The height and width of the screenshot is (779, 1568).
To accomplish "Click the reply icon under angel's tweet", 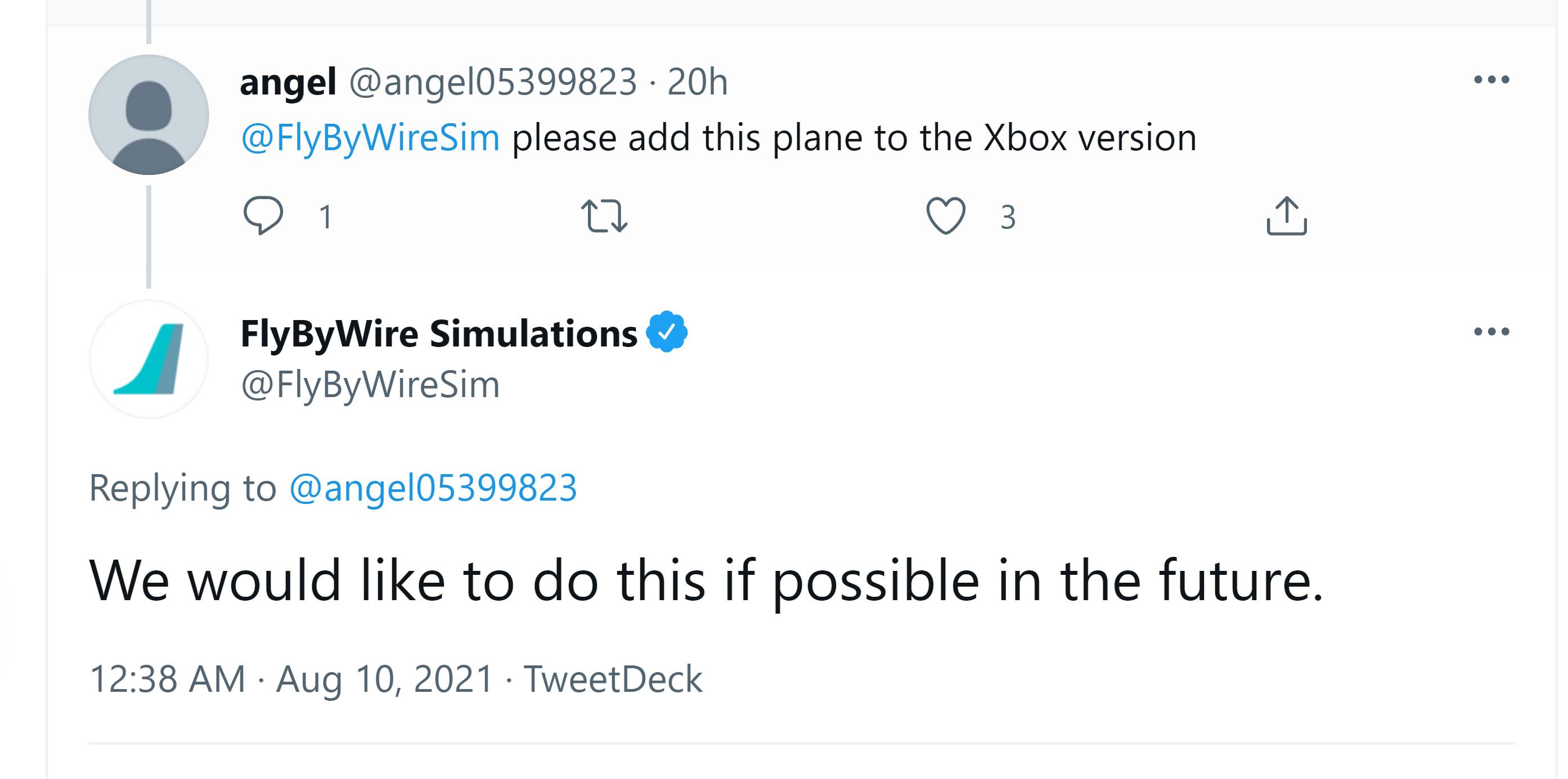I will point(263,215).
